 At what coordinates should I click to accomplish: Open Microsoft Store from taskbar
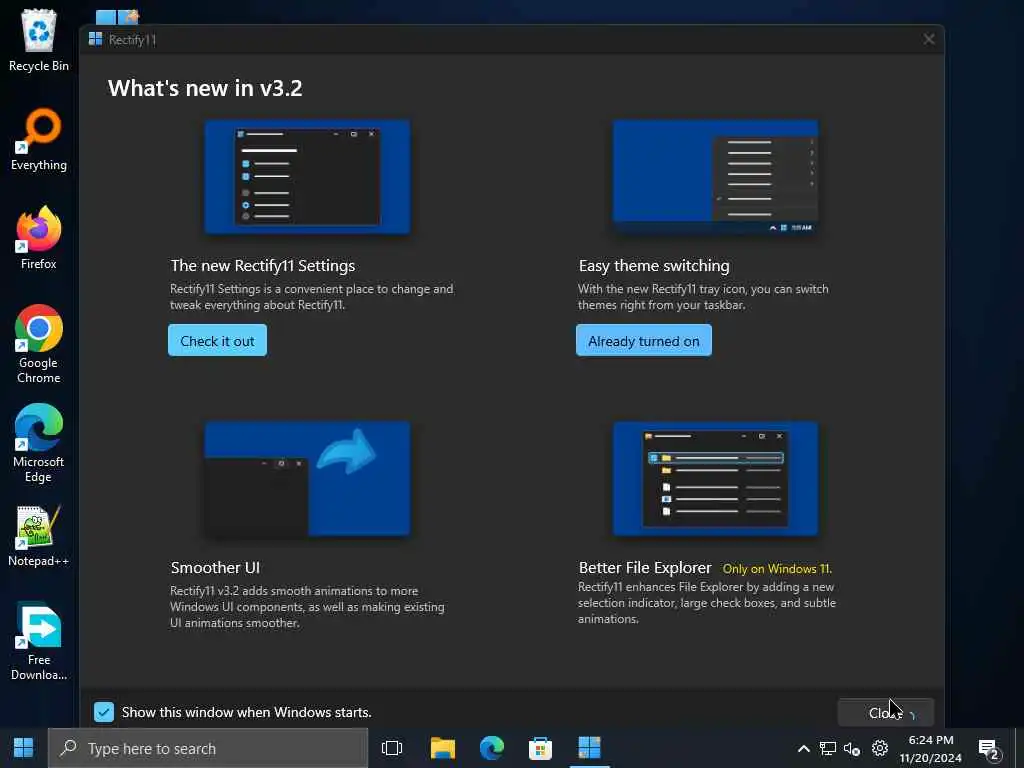(540, 748)
